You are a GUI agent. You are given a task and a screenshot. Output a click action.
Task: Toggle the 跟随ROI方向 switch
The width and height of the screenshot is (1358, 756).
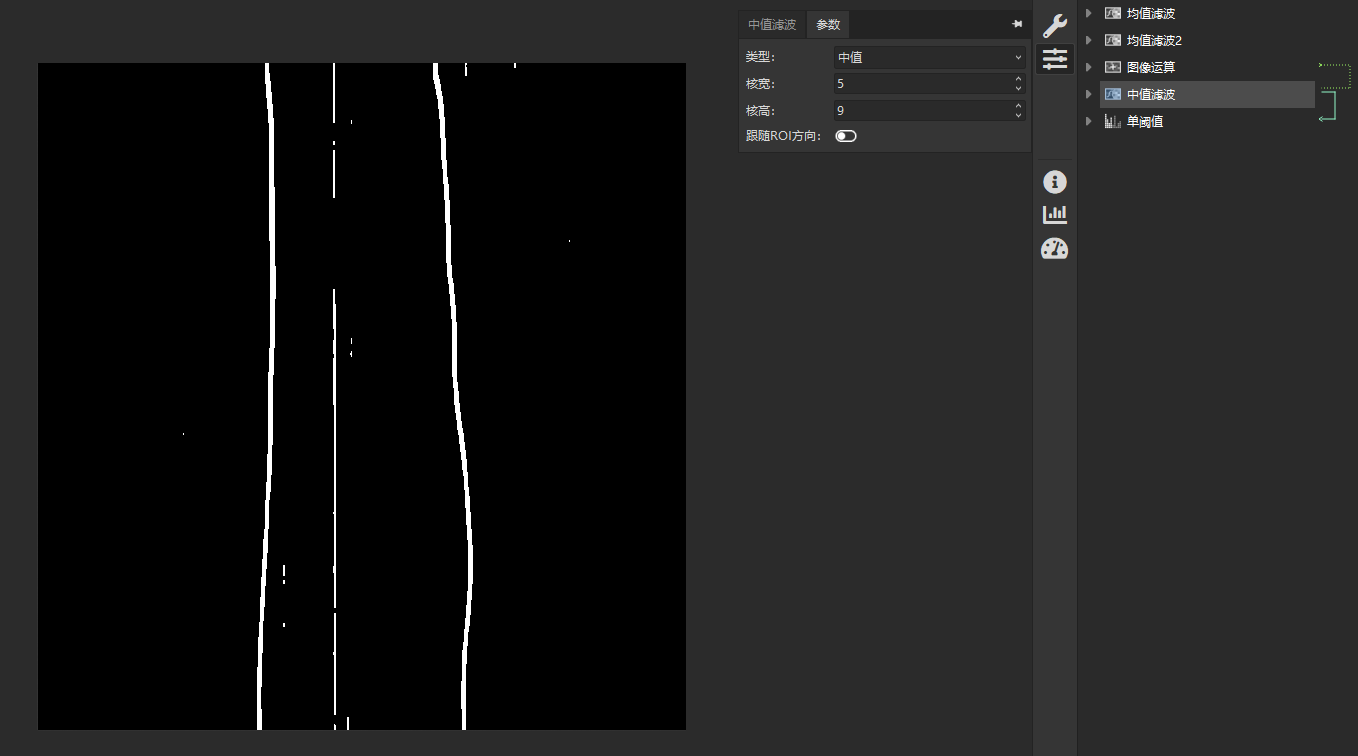tap(846, 136)
